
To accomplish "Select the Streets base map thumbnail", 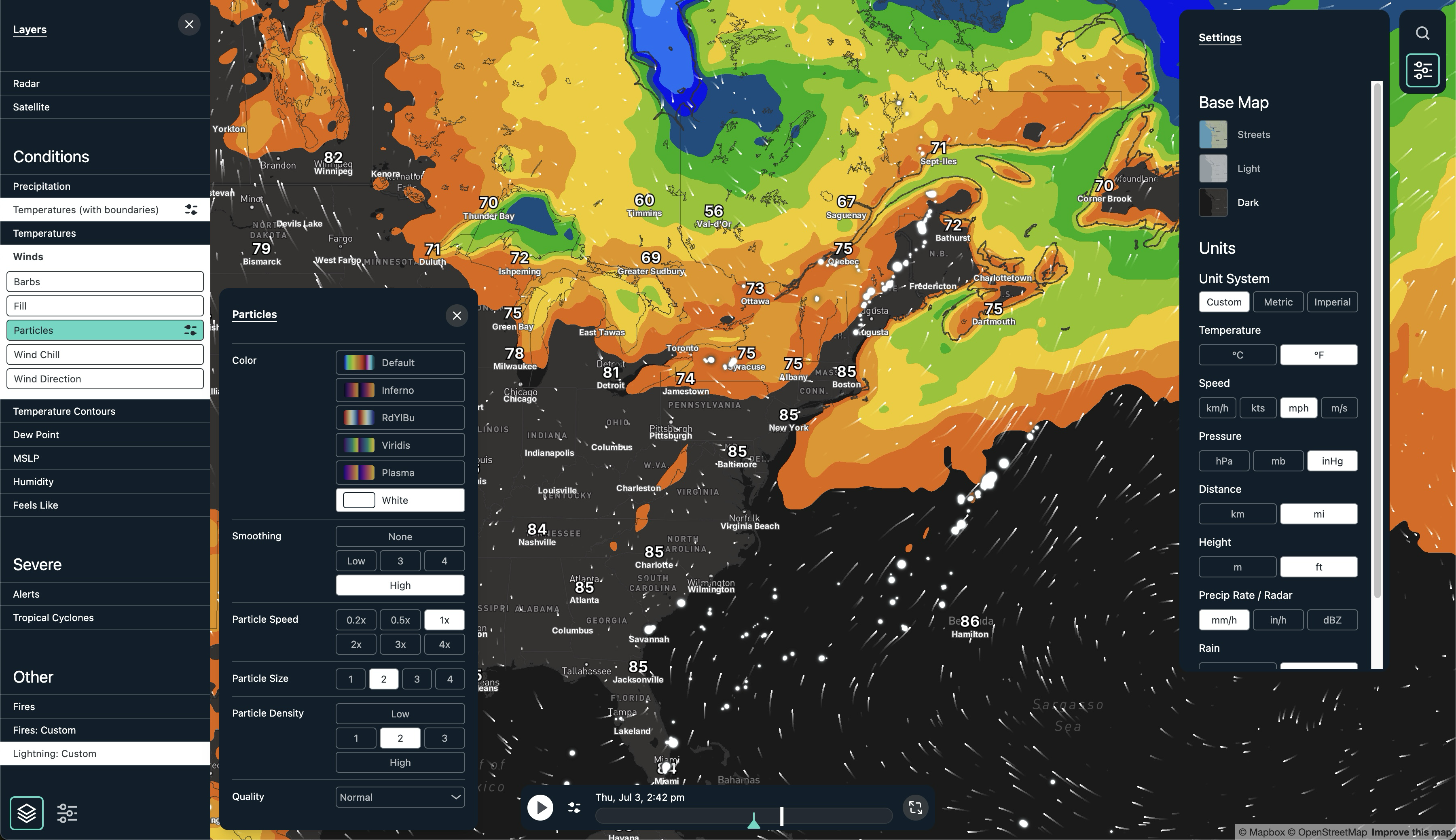I will tap(1213, 134).
